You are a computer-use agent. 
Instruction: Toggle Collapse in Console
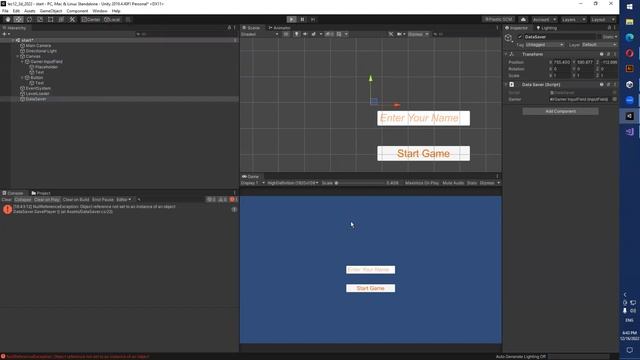point(23,200)
